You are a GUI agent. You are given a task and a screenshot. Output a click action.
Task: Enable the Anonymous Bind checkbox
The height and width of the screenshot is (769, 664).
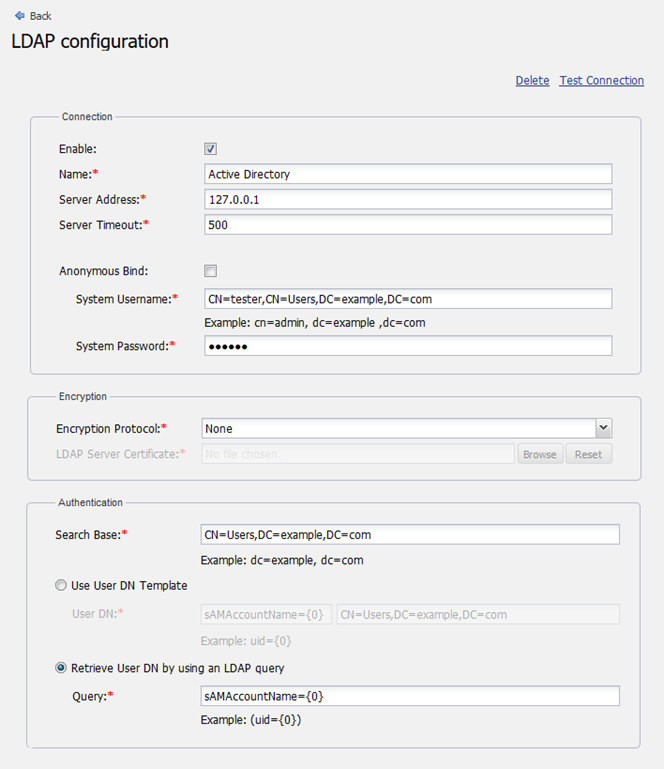coord(211,271)
